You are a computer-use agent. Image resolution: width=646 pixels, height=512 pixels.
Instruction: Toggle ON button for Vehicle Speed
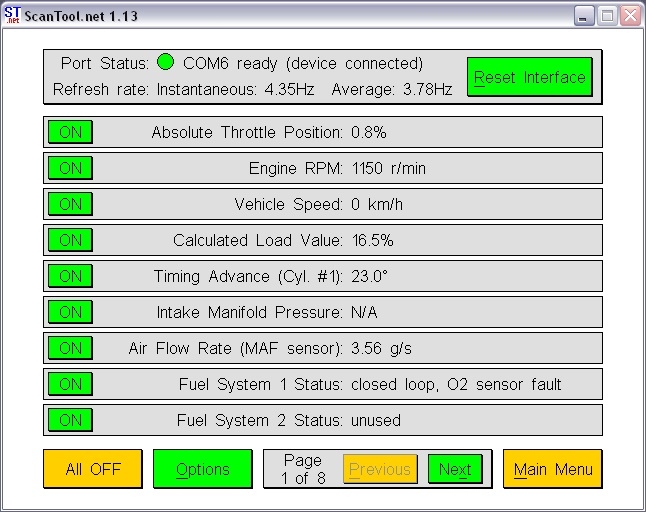coord(70,204)
